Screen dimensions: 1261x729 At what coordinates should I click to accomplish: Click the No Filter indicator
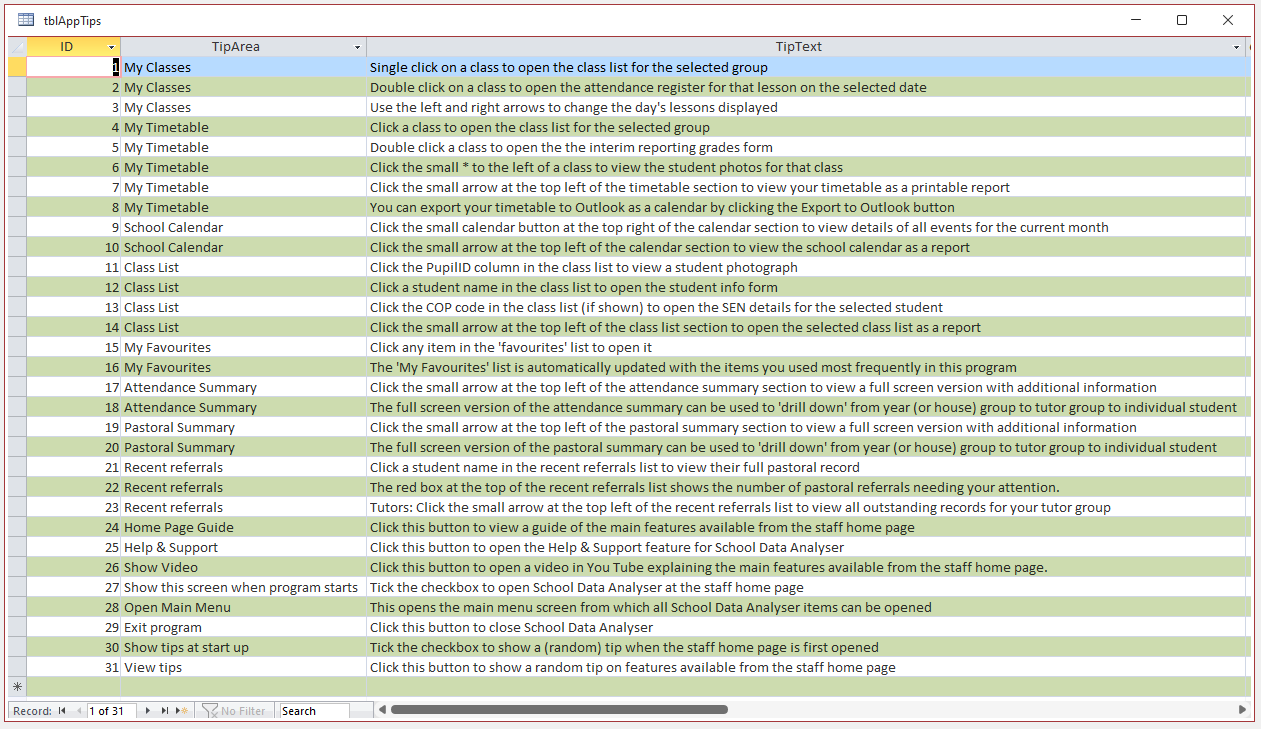(x=234, y=711)
